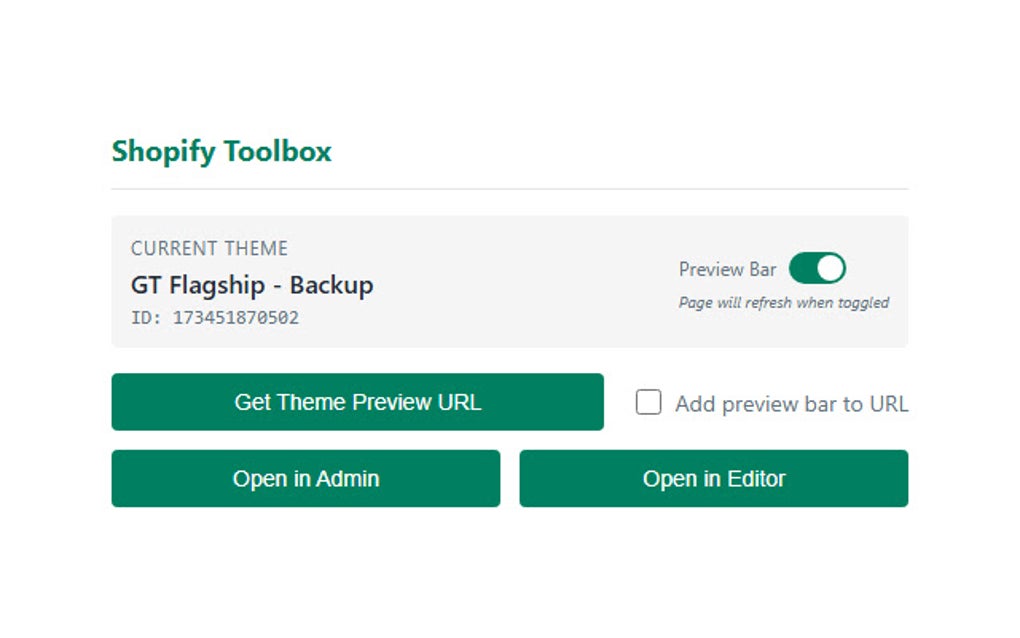Click the page refresh hint text
Screen dimensions: 1020x638
pos(782,301)
